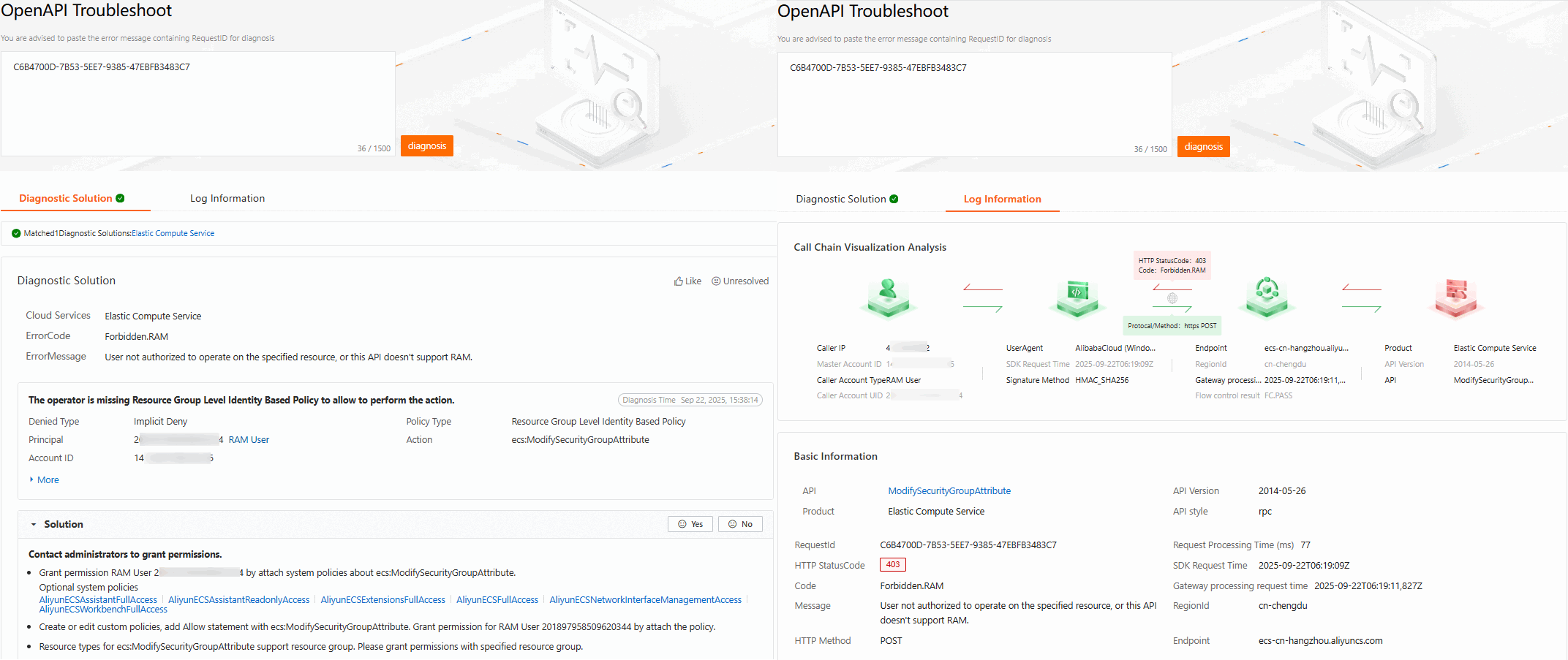Open AliyunECSAssistantFullAccess policy link
Screen dimensions: 1568x660
[x=98, y=600]
